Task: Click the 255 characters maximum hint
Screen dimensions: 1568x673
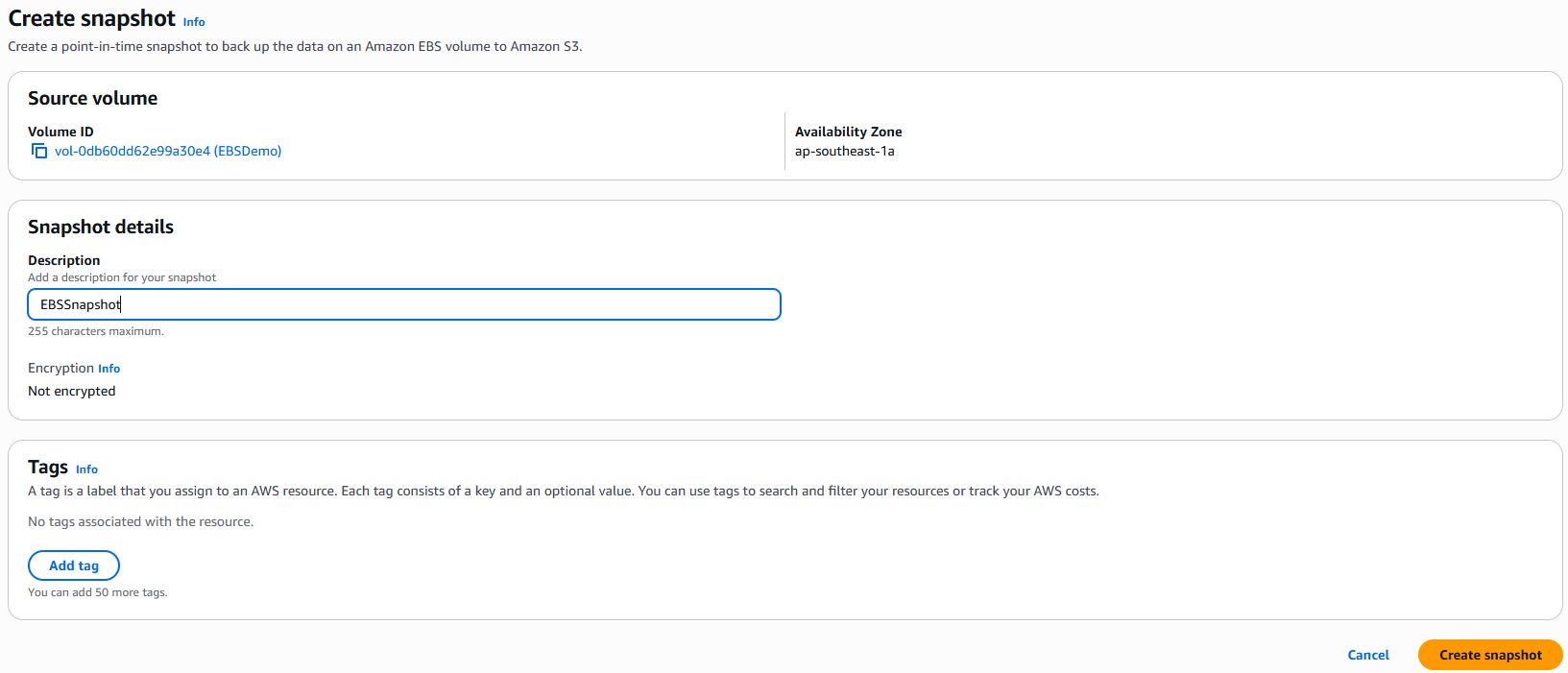Action: (x=96, y=331)
